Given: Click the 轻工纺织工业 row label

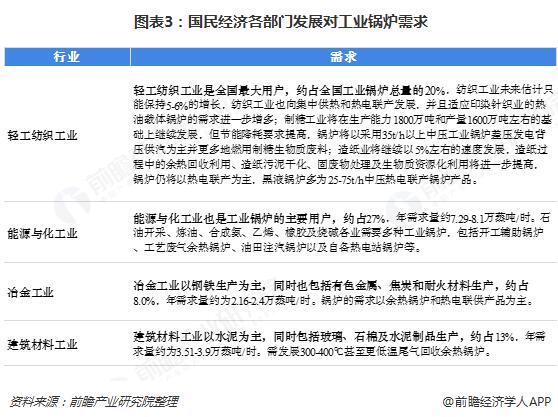Looking at the screenshot, I should point(42,136).
